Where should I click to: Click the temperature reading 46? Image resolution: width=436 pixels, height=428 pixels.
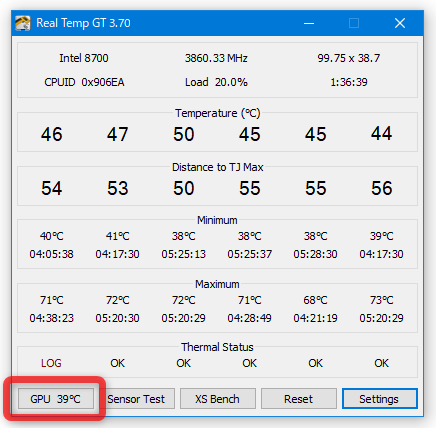tap(52, 134)
